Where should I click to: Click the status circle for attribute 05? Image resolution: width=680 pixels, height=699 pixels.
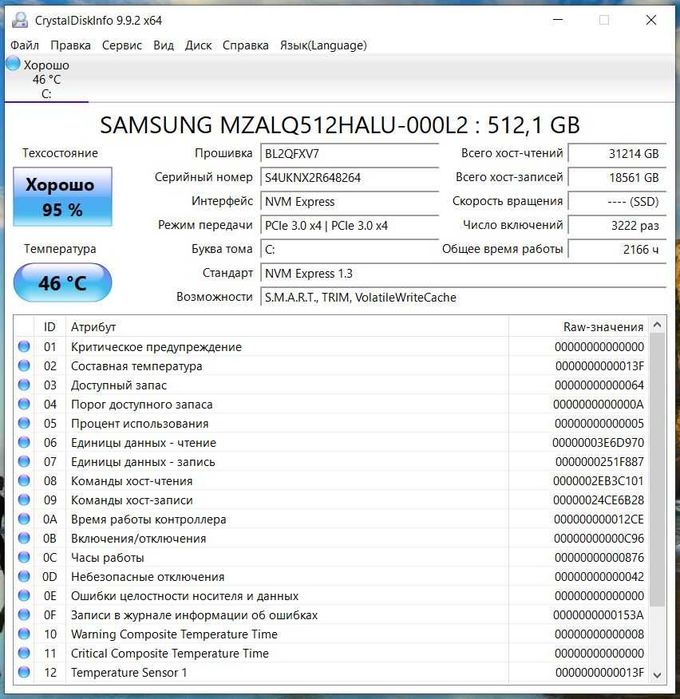(x=24, y=423)
